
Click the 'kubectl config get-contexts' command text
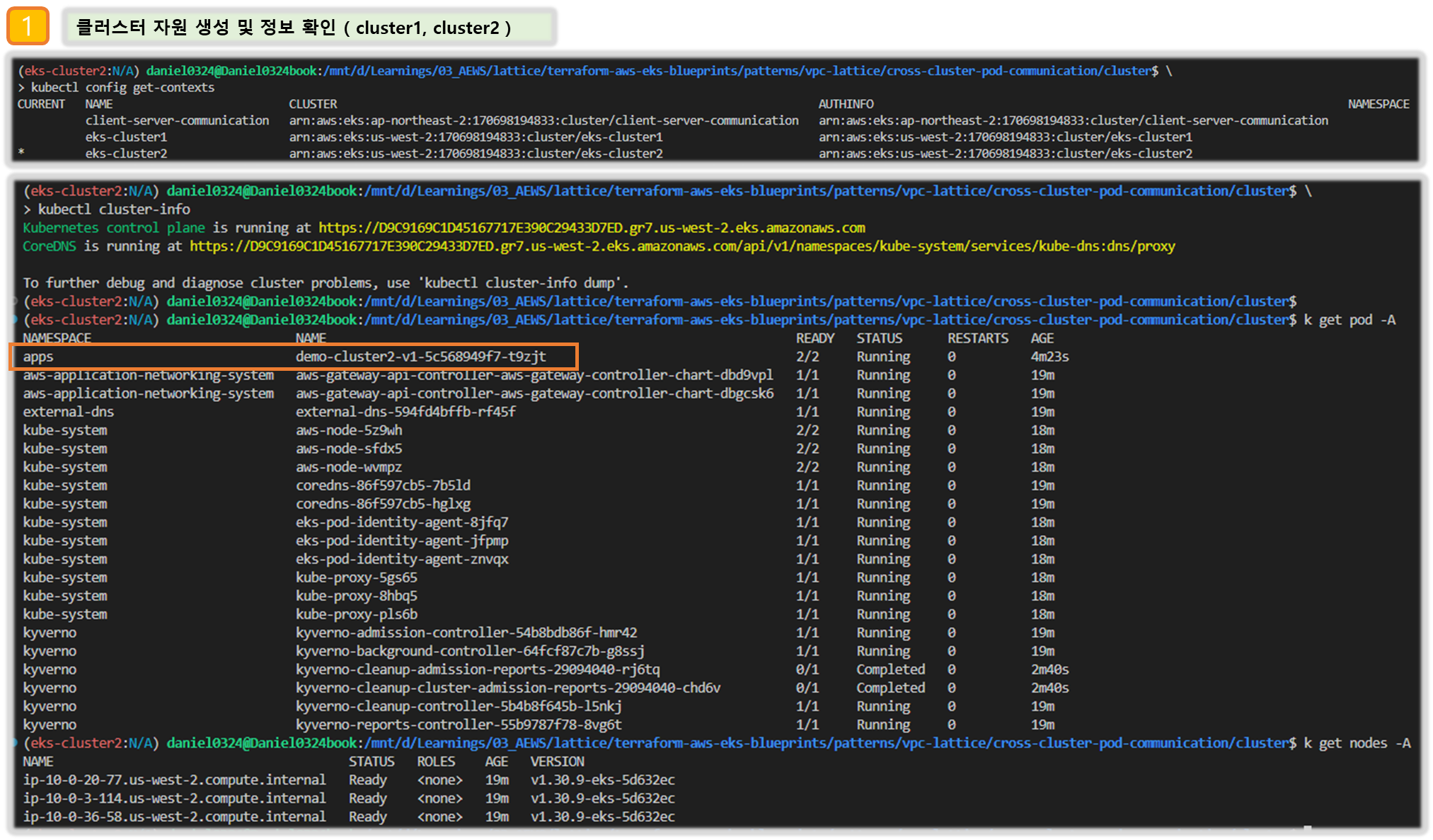tap(122, 87)
